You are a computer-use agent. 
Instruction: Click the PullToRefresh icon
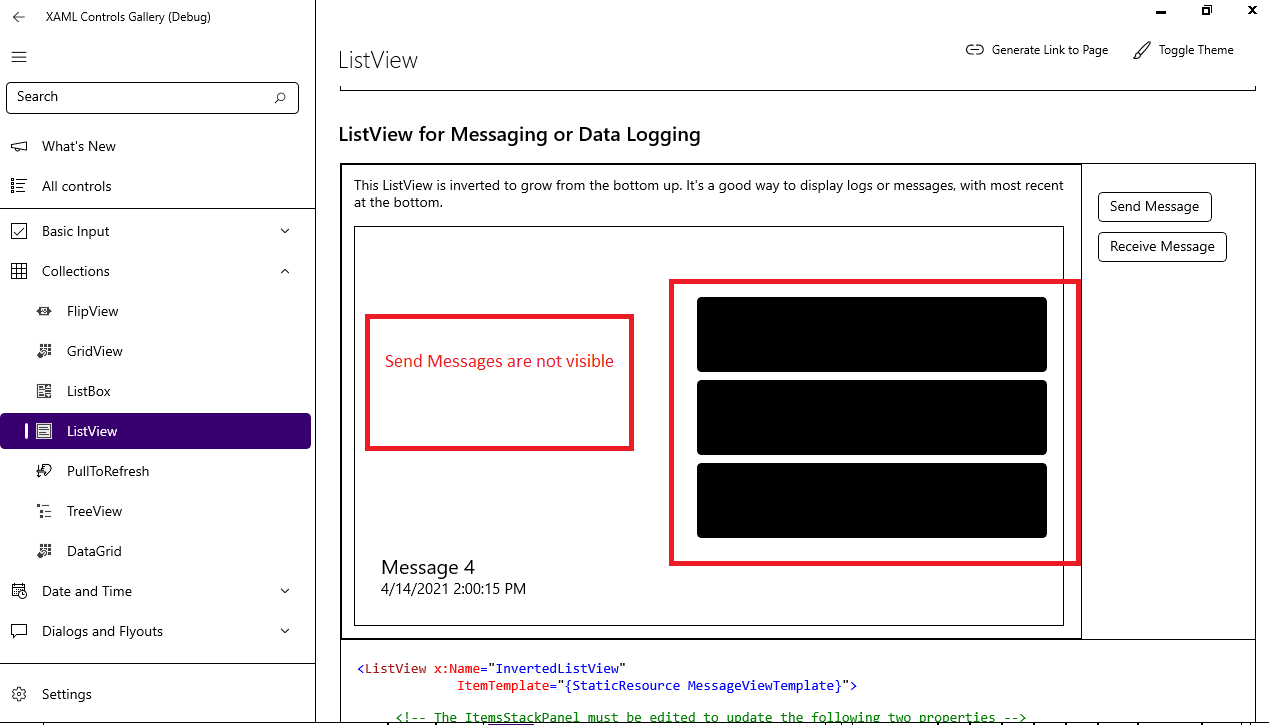(44, 471)
